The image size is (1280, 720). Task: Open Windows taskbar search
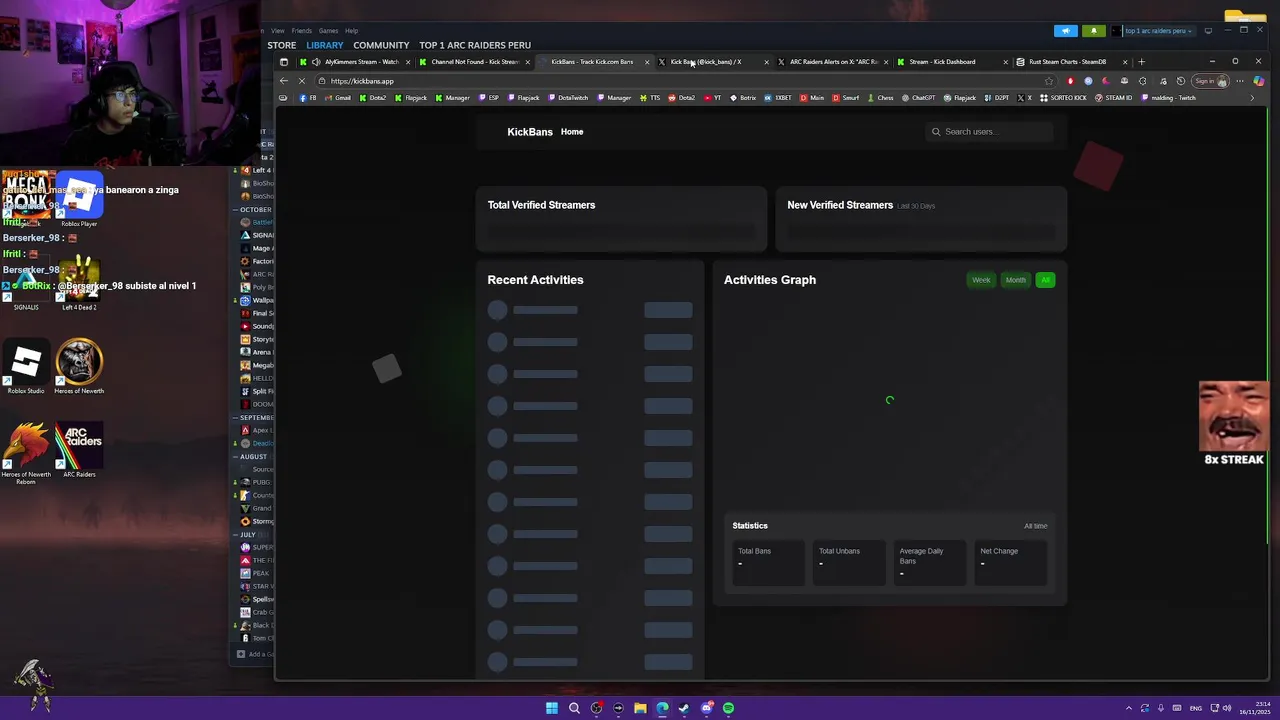click(574, 708)
